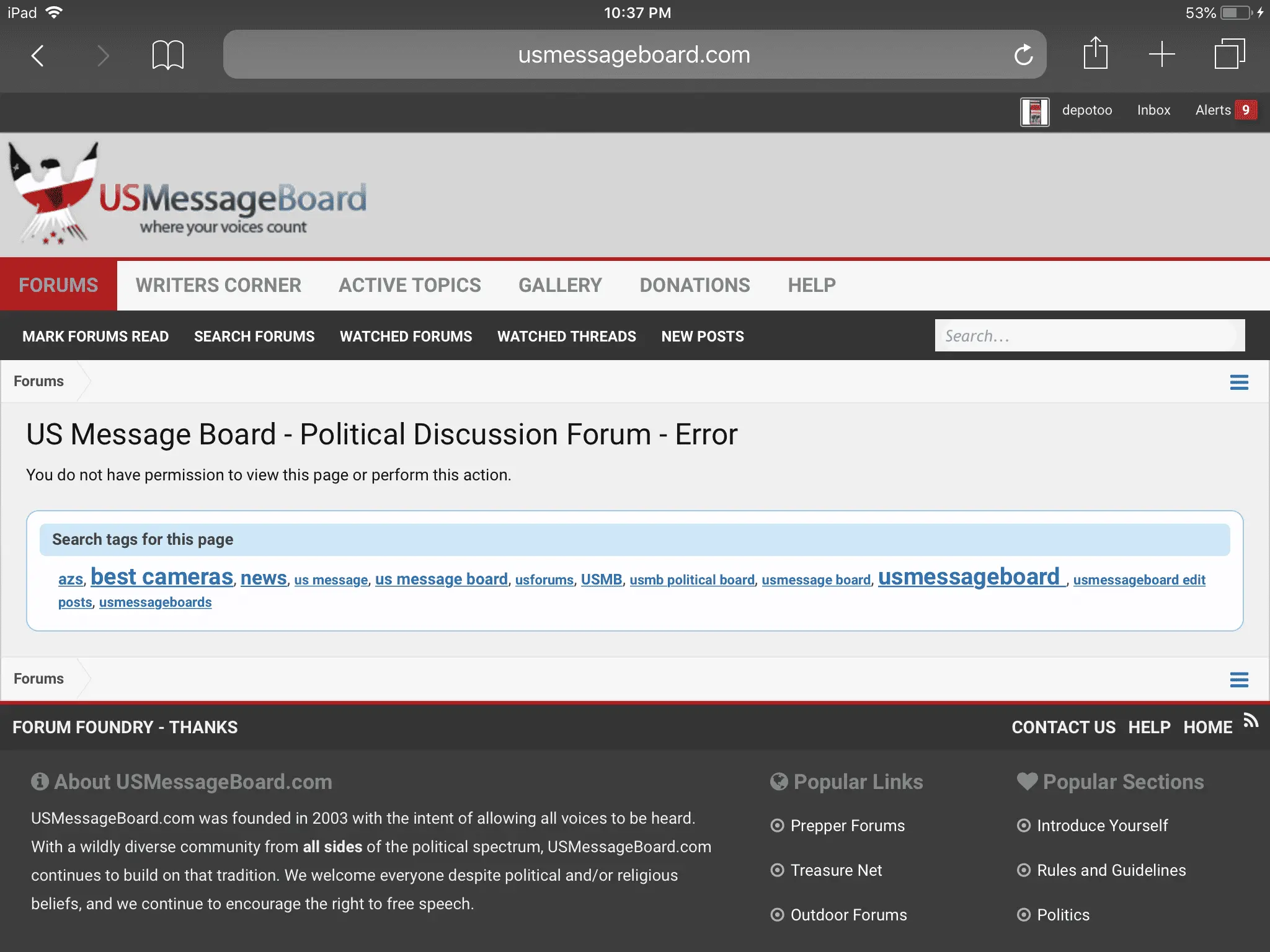Go to footer Home link
The image size is (1270, 952).
coord(1207,727)
